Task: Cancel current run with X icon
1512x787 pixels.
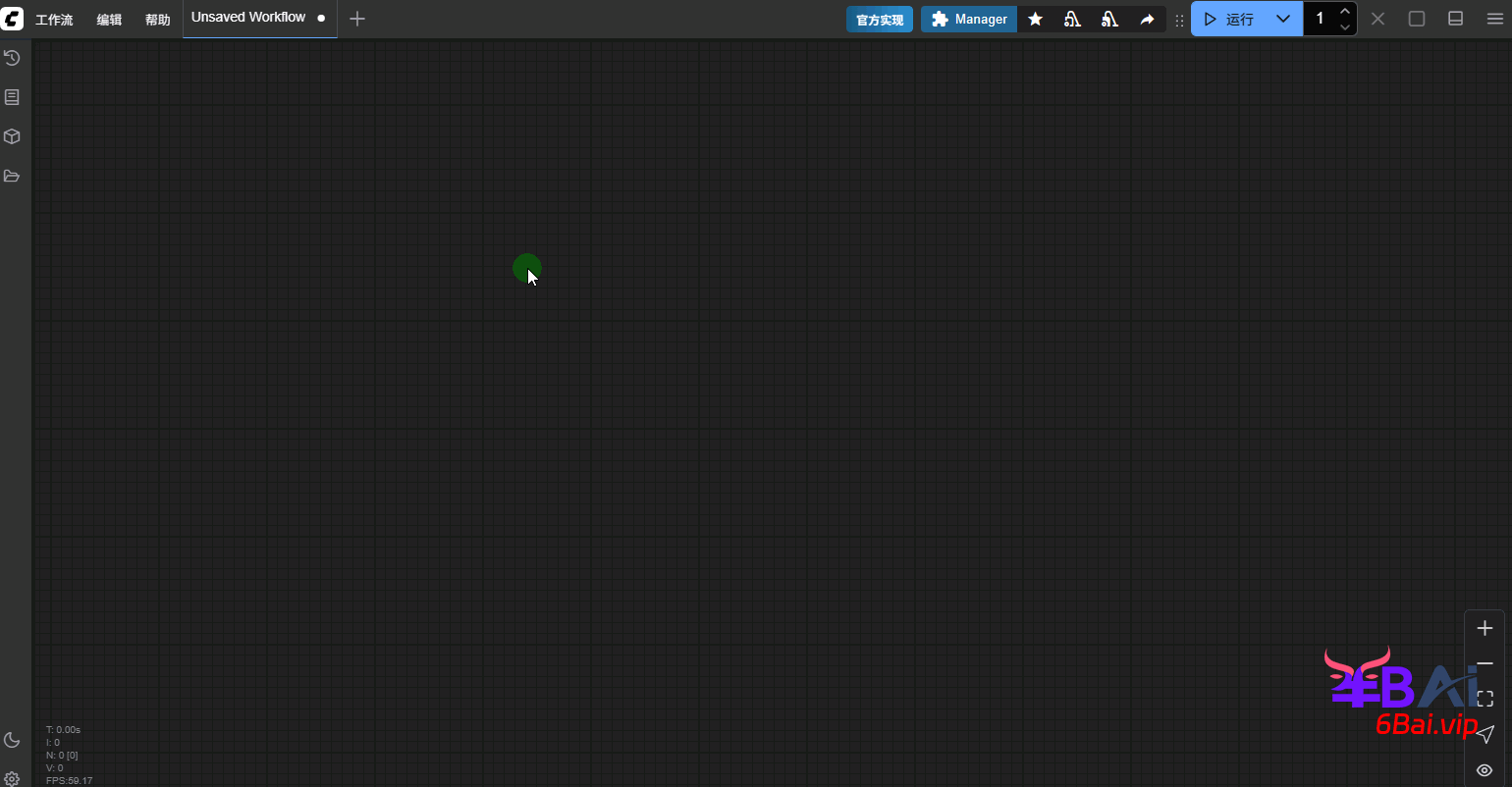Action: click(x=1377, y=19)
